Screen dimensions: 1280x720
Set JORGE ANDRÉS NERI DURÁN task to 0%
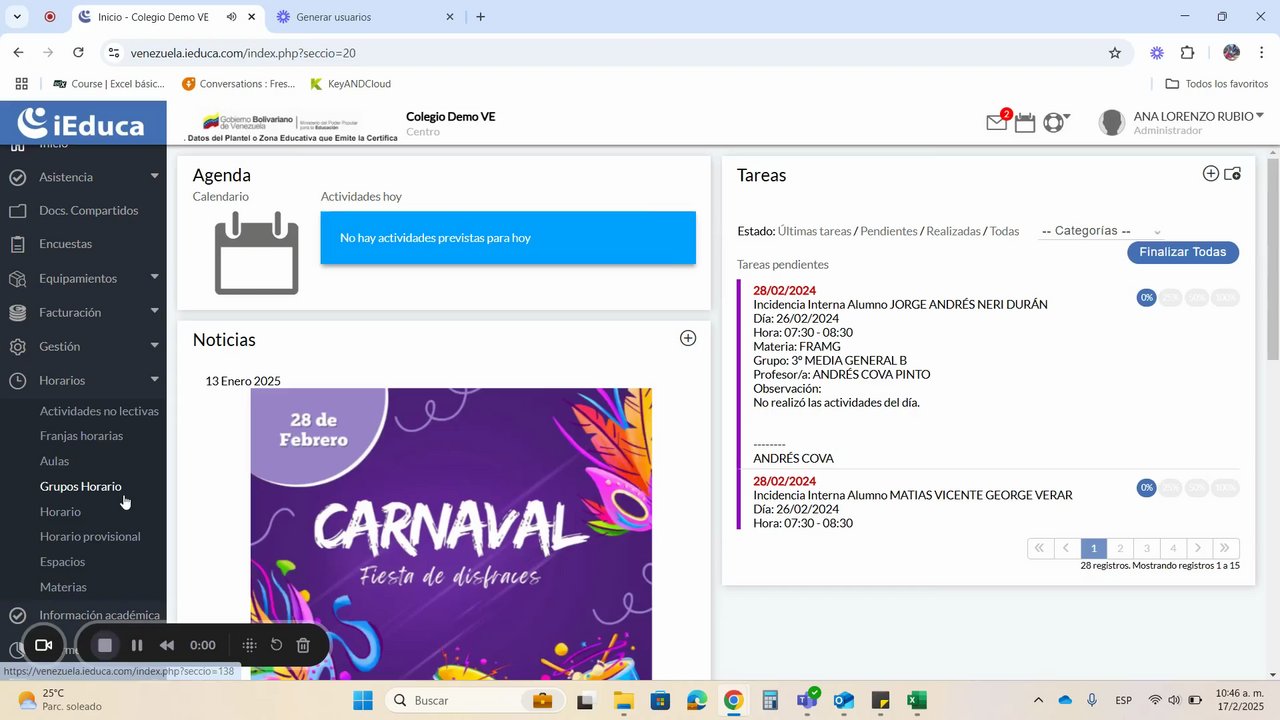point(1146,298)
